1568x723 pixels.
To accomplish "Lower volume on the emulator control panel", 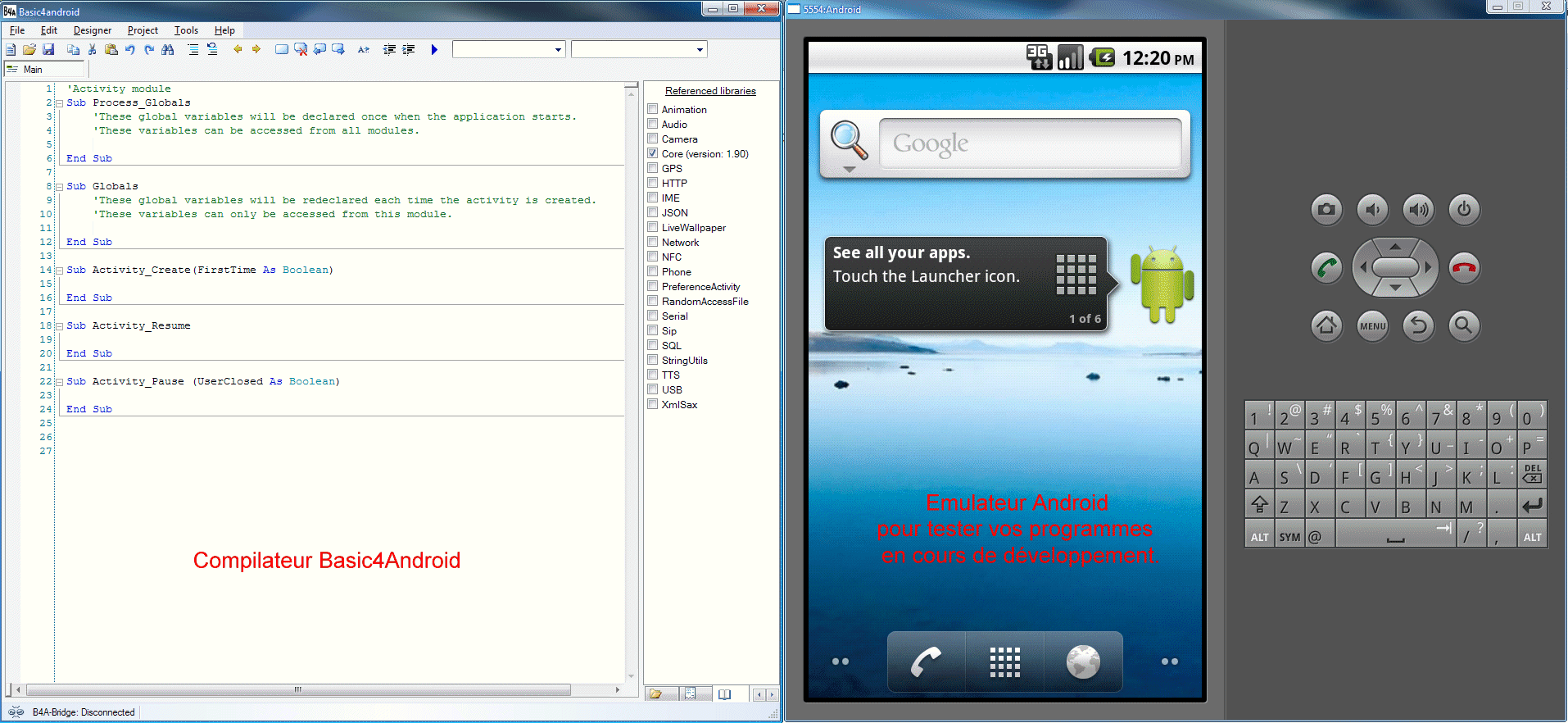I will (x=1372, y=210).
